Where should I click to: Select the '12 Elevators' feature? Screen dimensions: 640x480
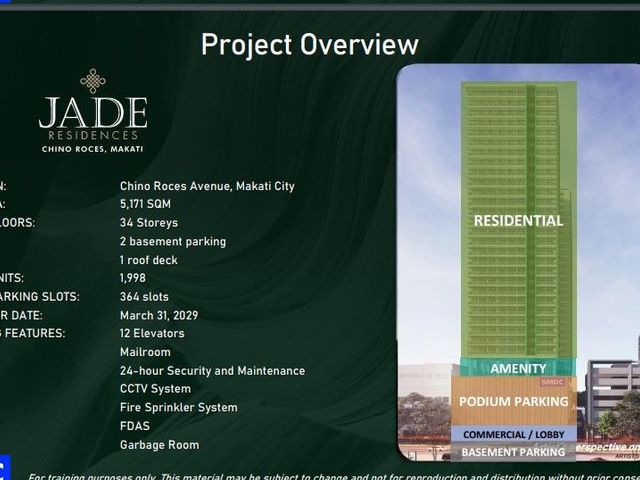[x=152, y=333]
